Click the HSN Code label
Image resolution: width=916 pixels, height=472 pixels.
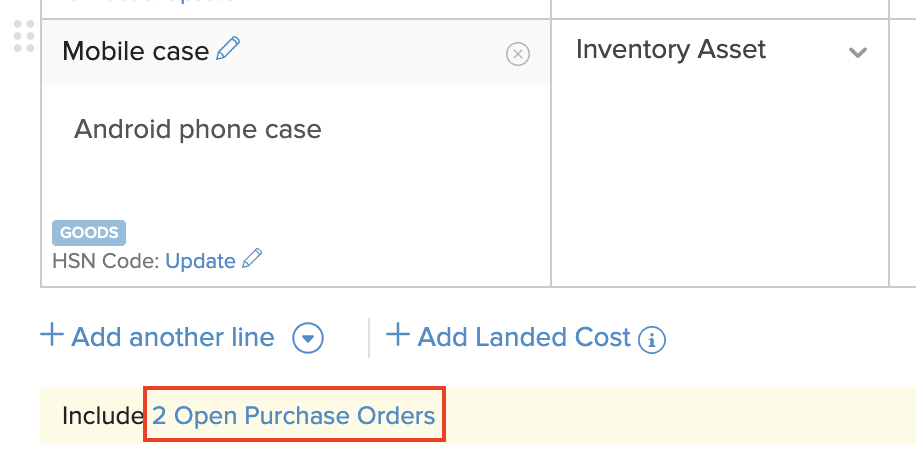coord(106,261)
